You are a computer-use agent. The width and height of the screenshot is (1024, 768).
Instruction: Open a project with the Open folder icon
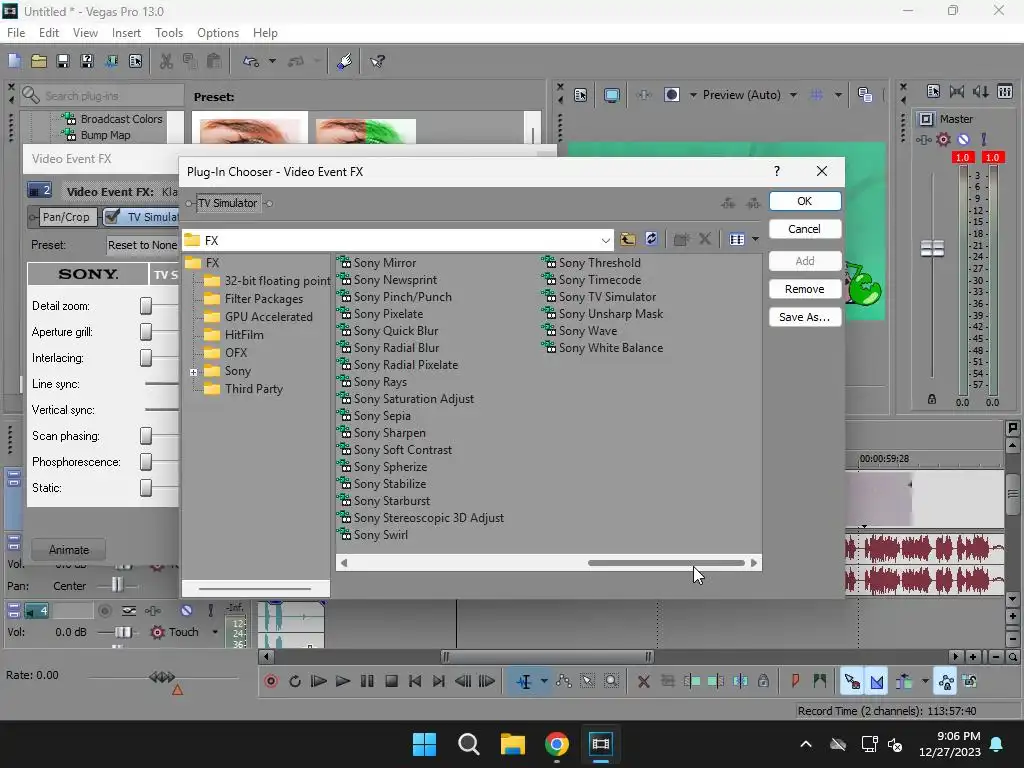pos(39,61)
